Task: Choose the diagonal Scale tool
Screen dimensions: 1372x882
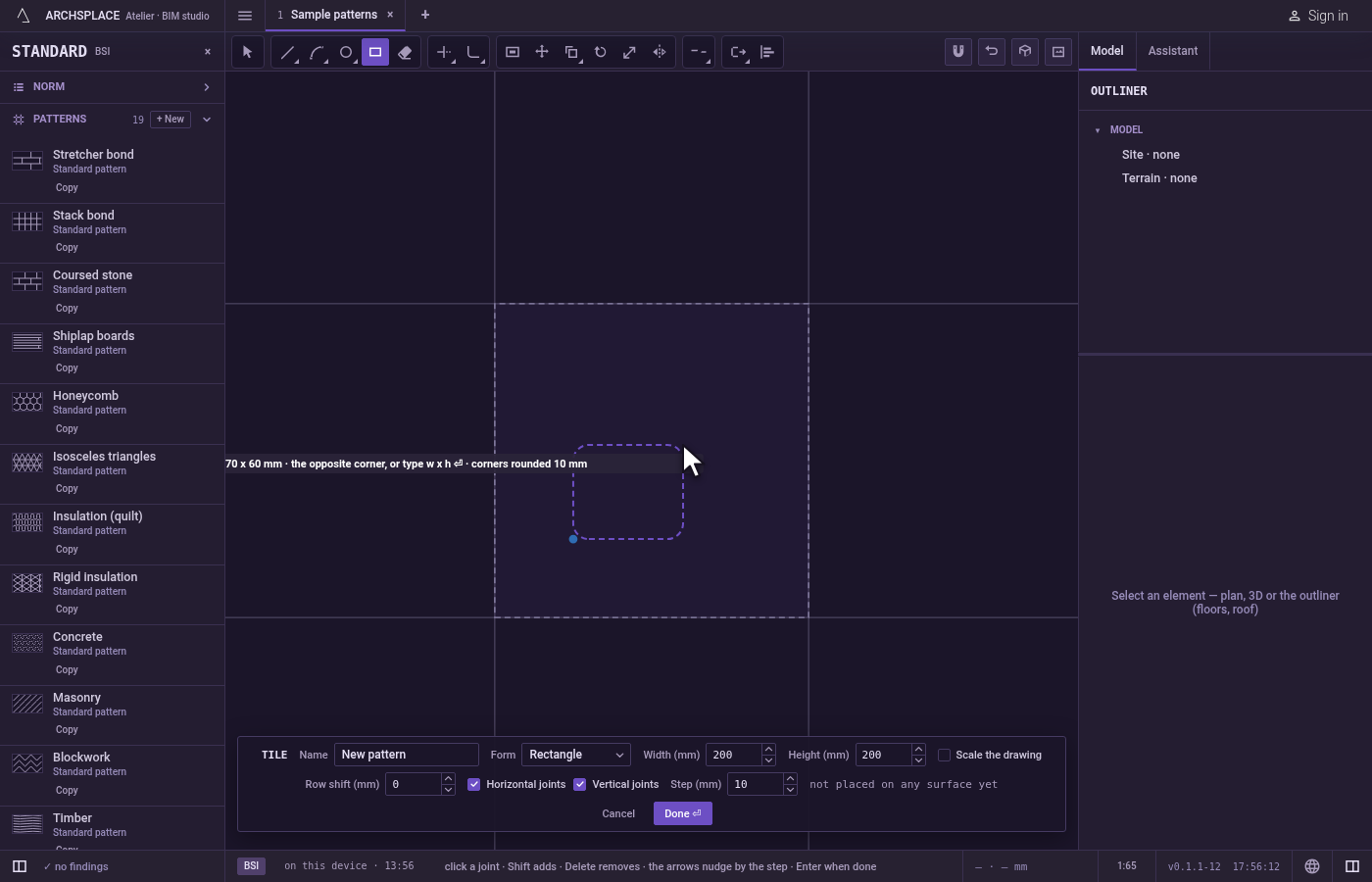Action: (x=630, y=52)
